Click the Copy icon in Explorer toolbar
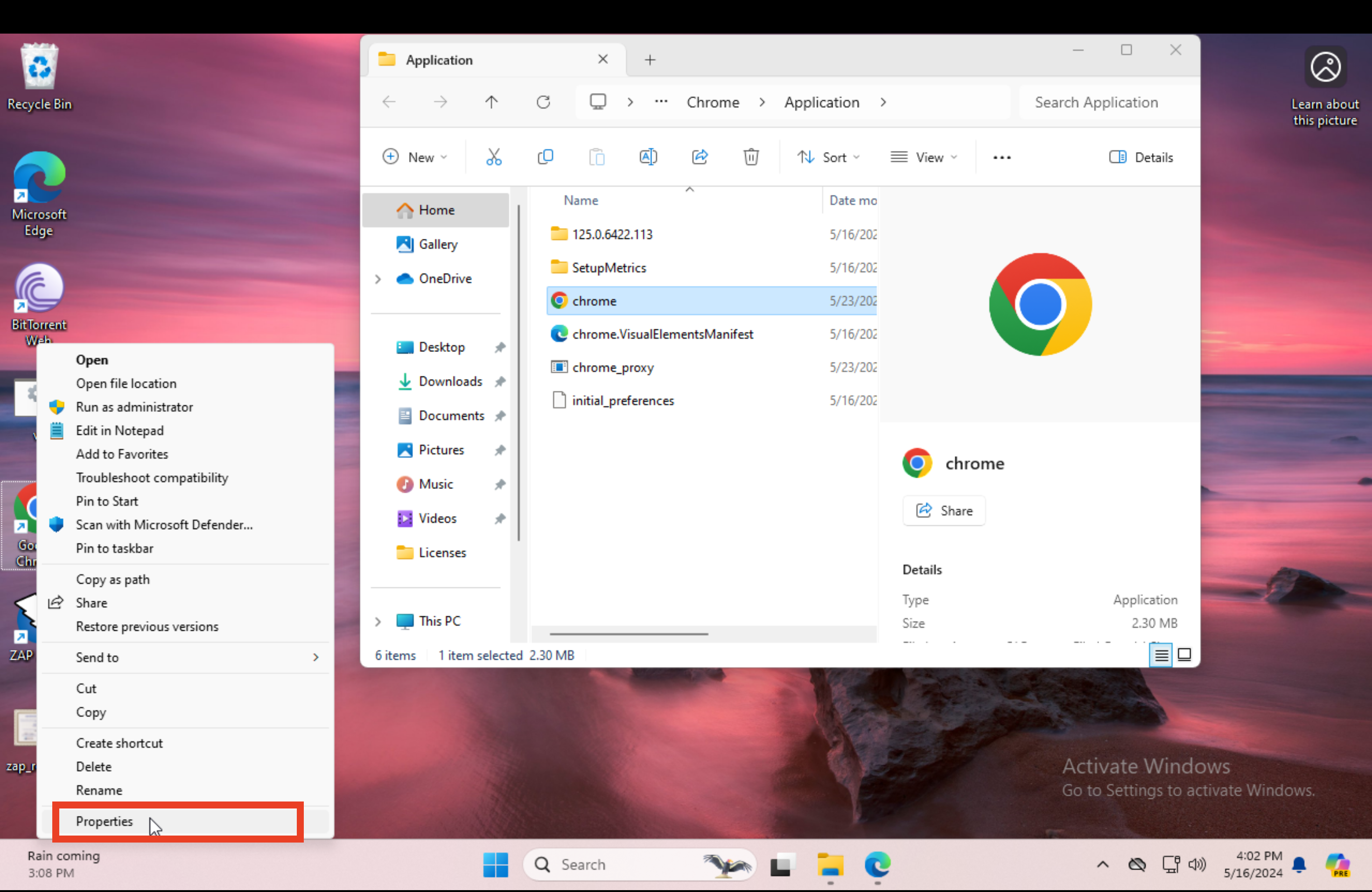Viewport: 1372px width, 892px height. click(x=545, y=157)
